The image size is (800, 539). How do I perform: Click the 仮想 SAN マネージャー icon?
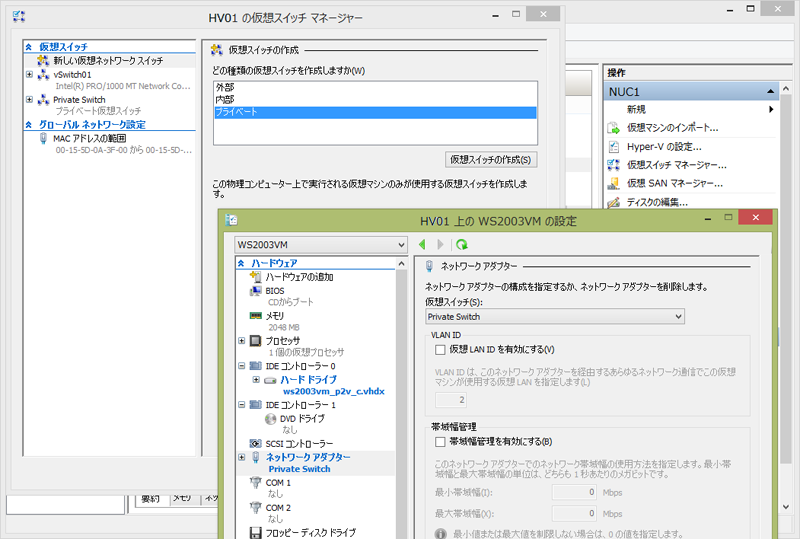pyautogui.click(x=613, y=183)
